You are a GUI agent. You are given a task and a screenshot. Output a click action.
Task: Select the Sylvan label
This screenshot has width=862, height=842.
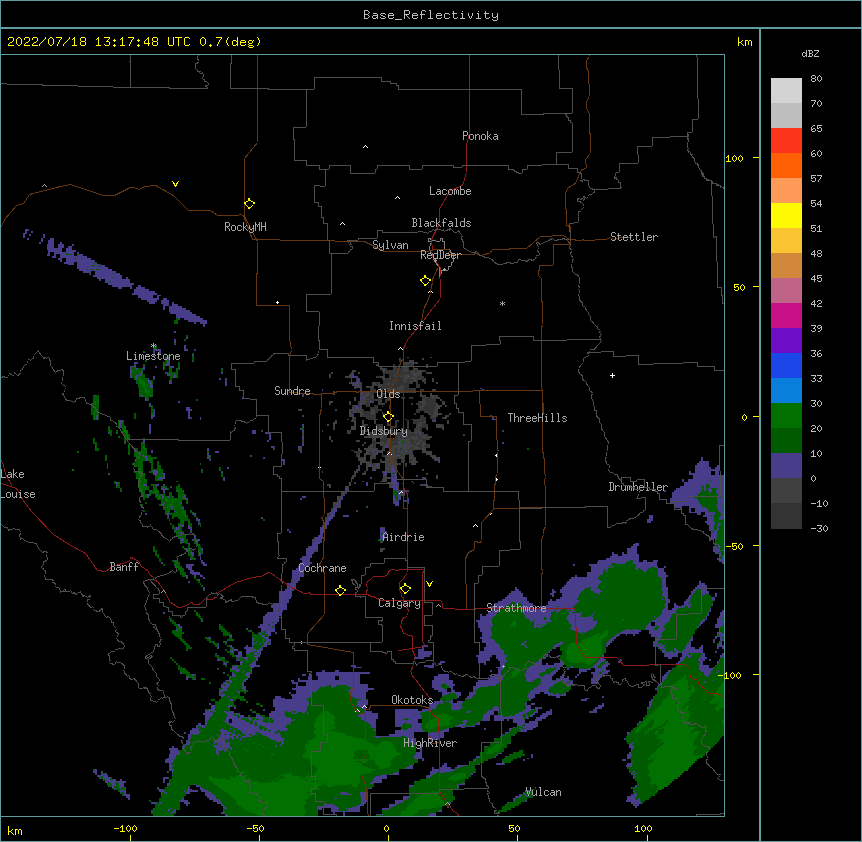point(390,245)
